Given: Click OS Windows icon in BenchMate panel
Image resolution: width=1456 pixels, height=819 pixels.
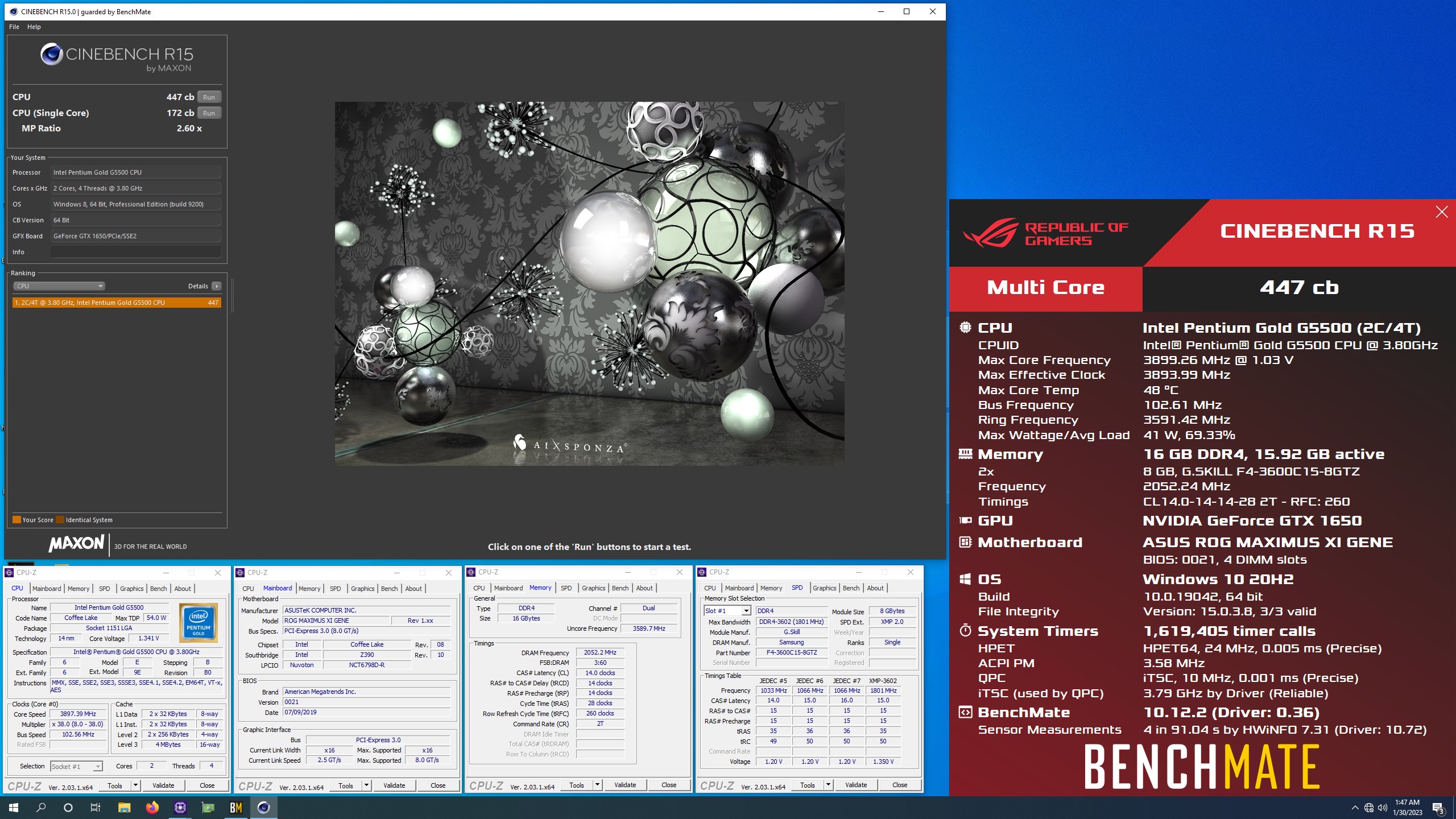Looking at the screenshot, I should click(965, 579).
